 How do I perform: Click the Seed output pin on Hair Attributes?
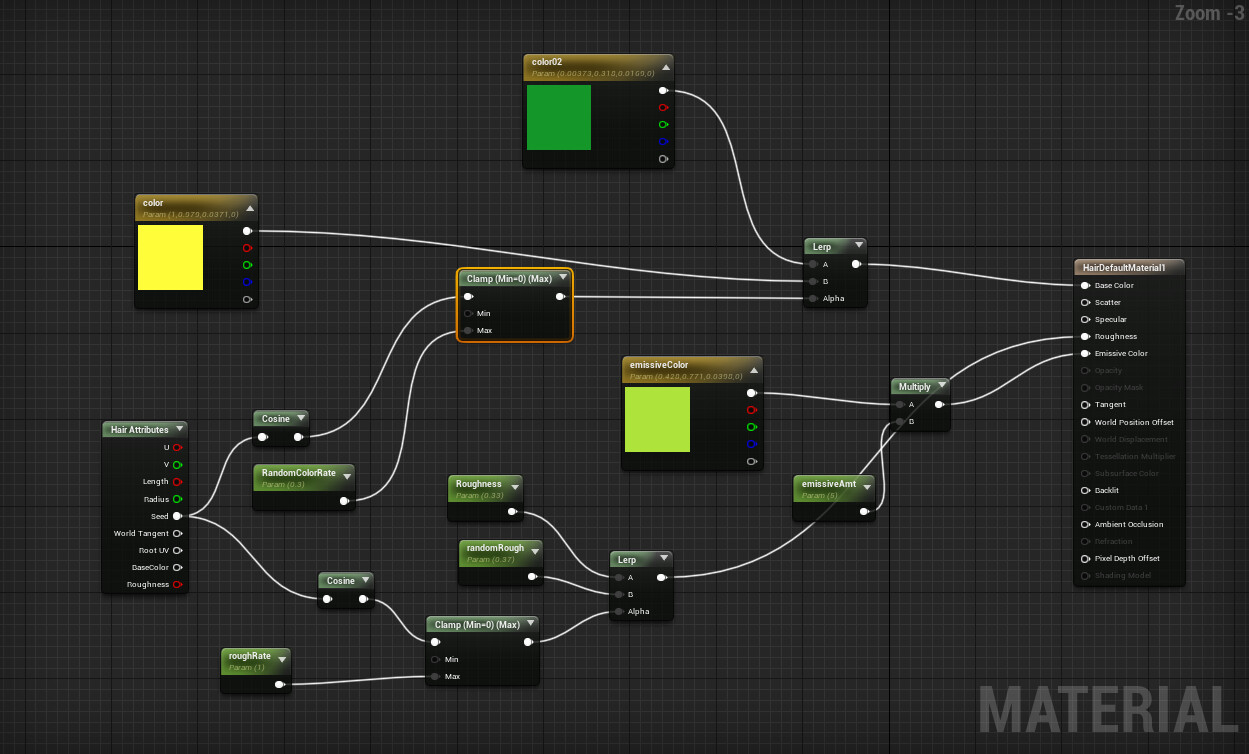click(178, 516)
